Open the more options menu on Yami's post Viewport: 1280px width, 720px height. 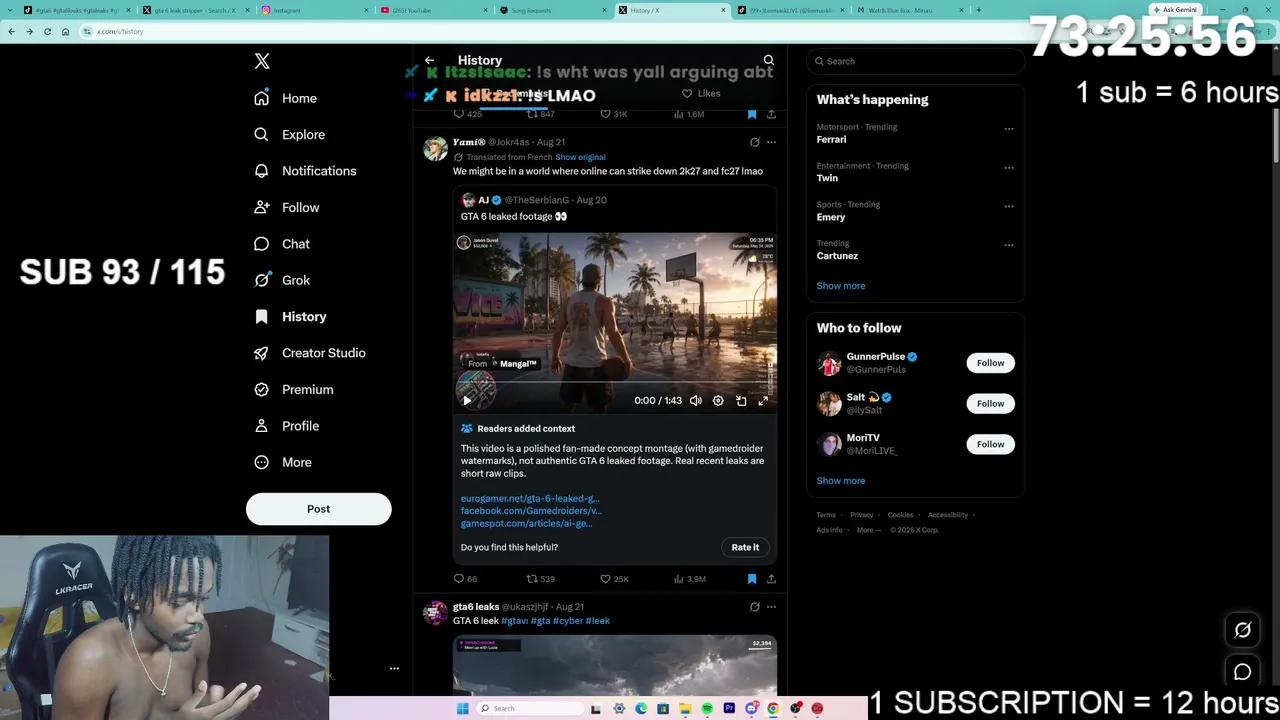point(771,142)
